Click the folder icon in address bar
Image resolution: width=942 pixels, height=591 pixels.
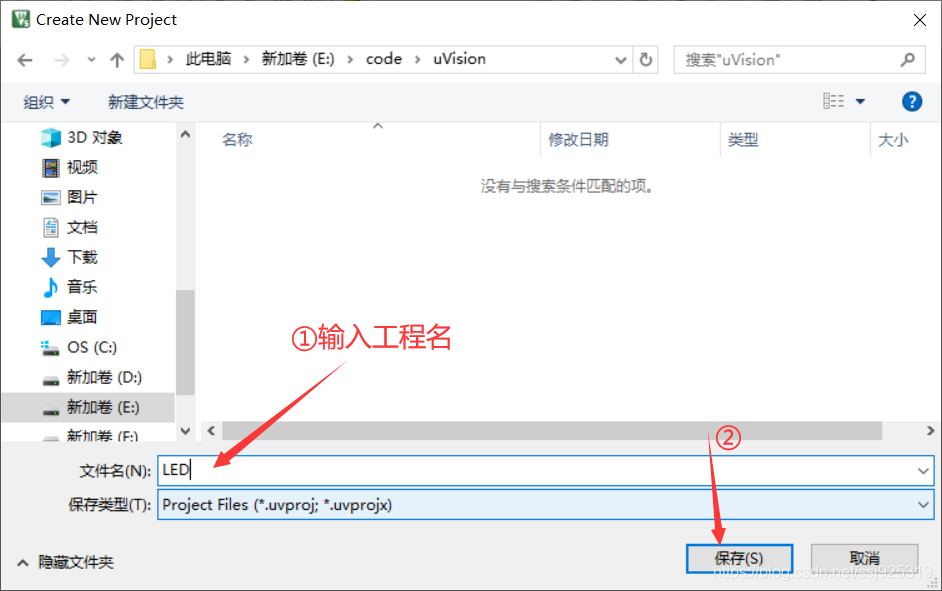(x=148, y=59)
